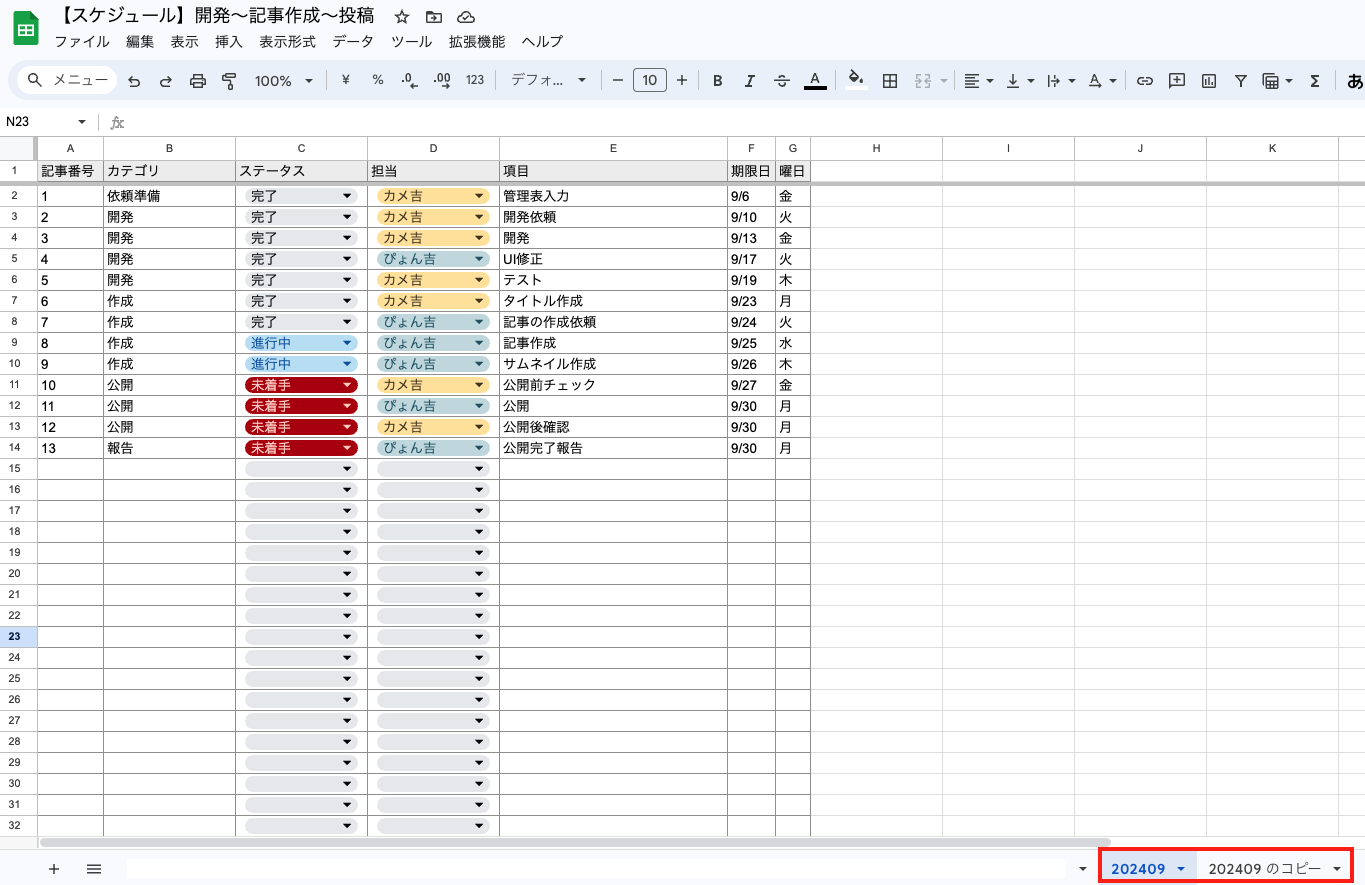This screenshot has width=1365, height=885.
Task: Select the paint format tool
Action: (x=229, y=81)
